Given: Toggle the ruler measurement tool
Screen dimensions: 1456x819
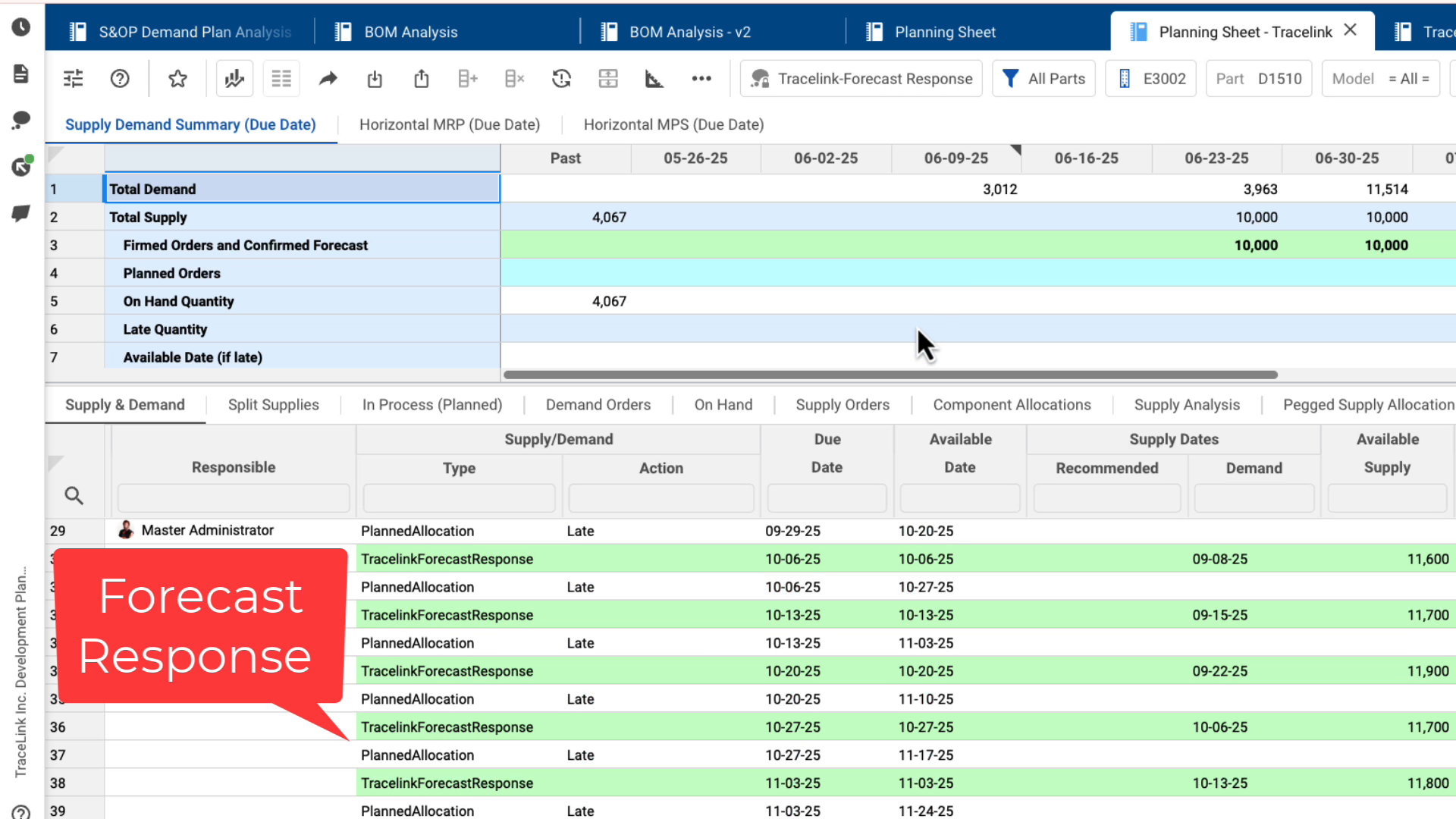Looking at the screenshot, I should pos(654,78).
